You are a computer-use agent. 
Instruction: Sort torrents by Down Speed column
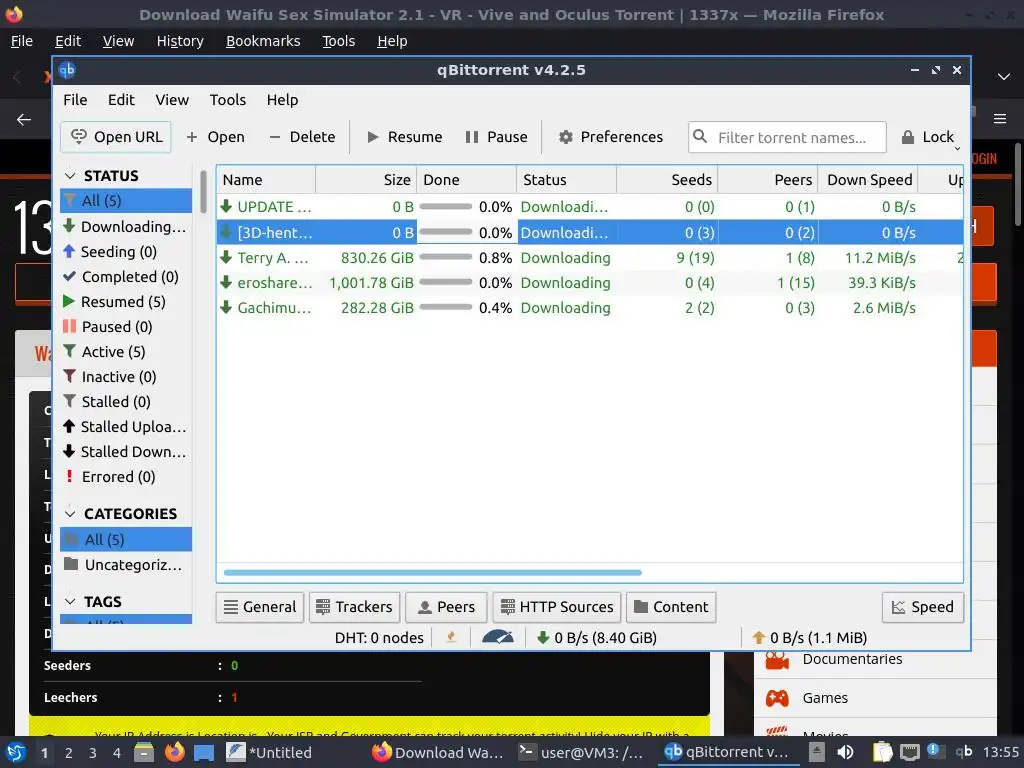coord(868,180)
